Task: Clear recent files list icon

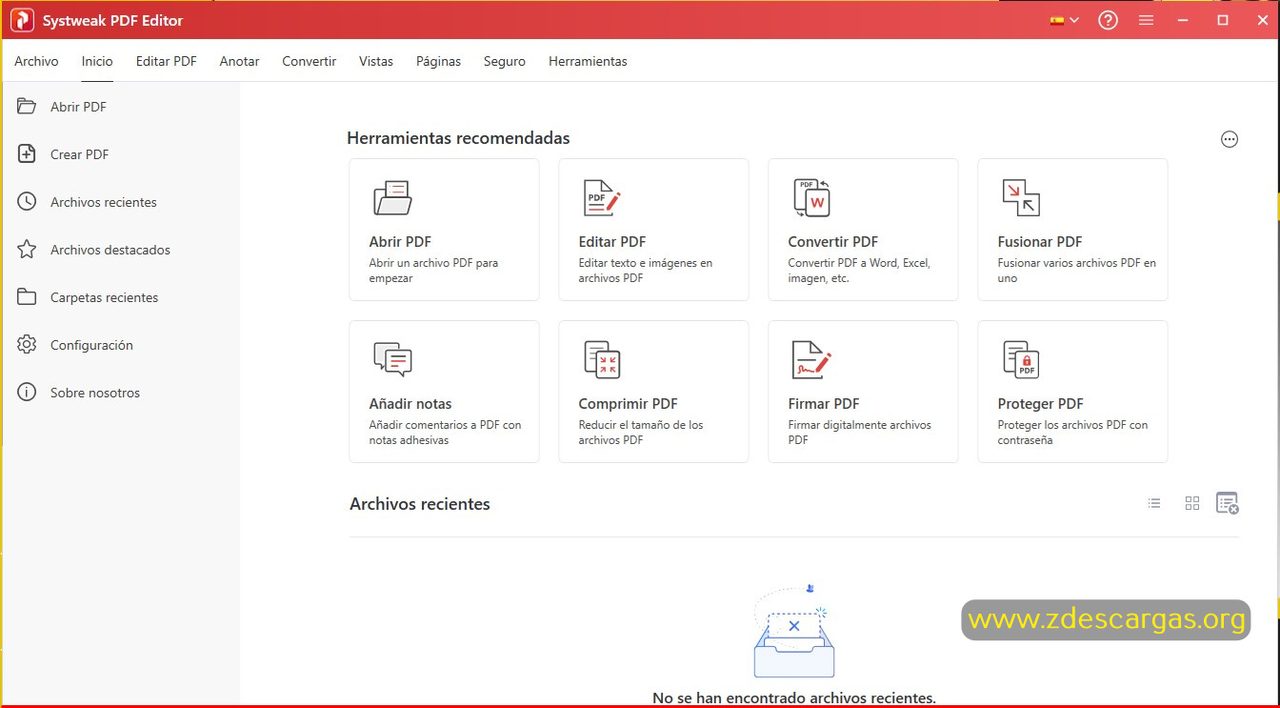Action: pyautogui.click(x=1227, y=503)
